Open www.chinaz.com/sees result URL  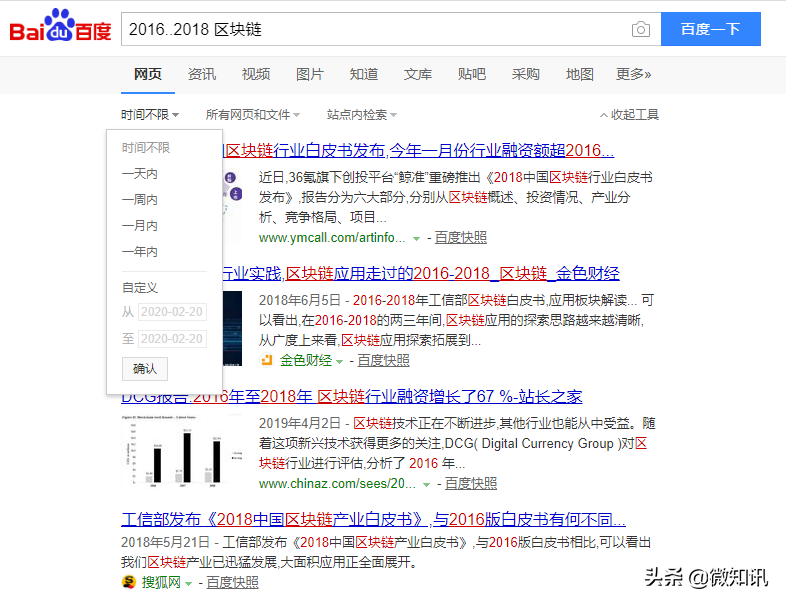(x=337, y=484)
